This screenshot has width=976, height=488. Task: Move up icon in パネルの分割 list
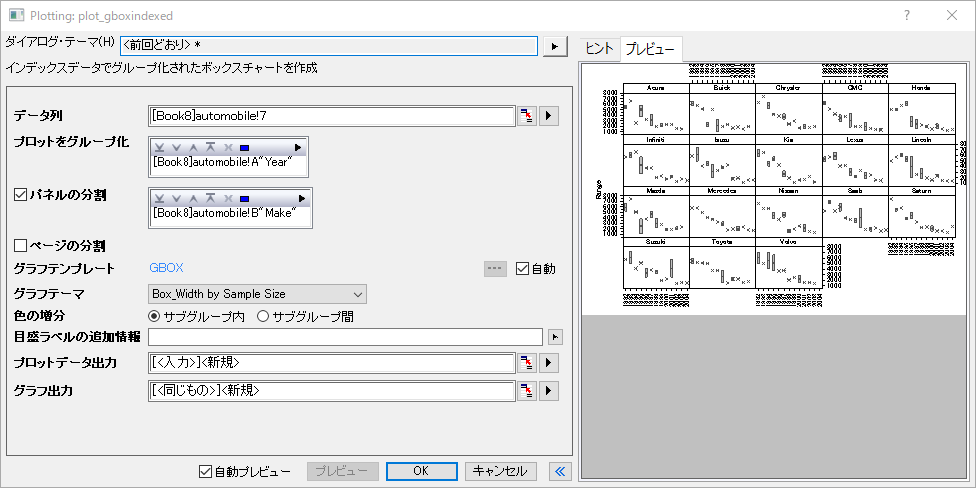(x=193, y=199)
